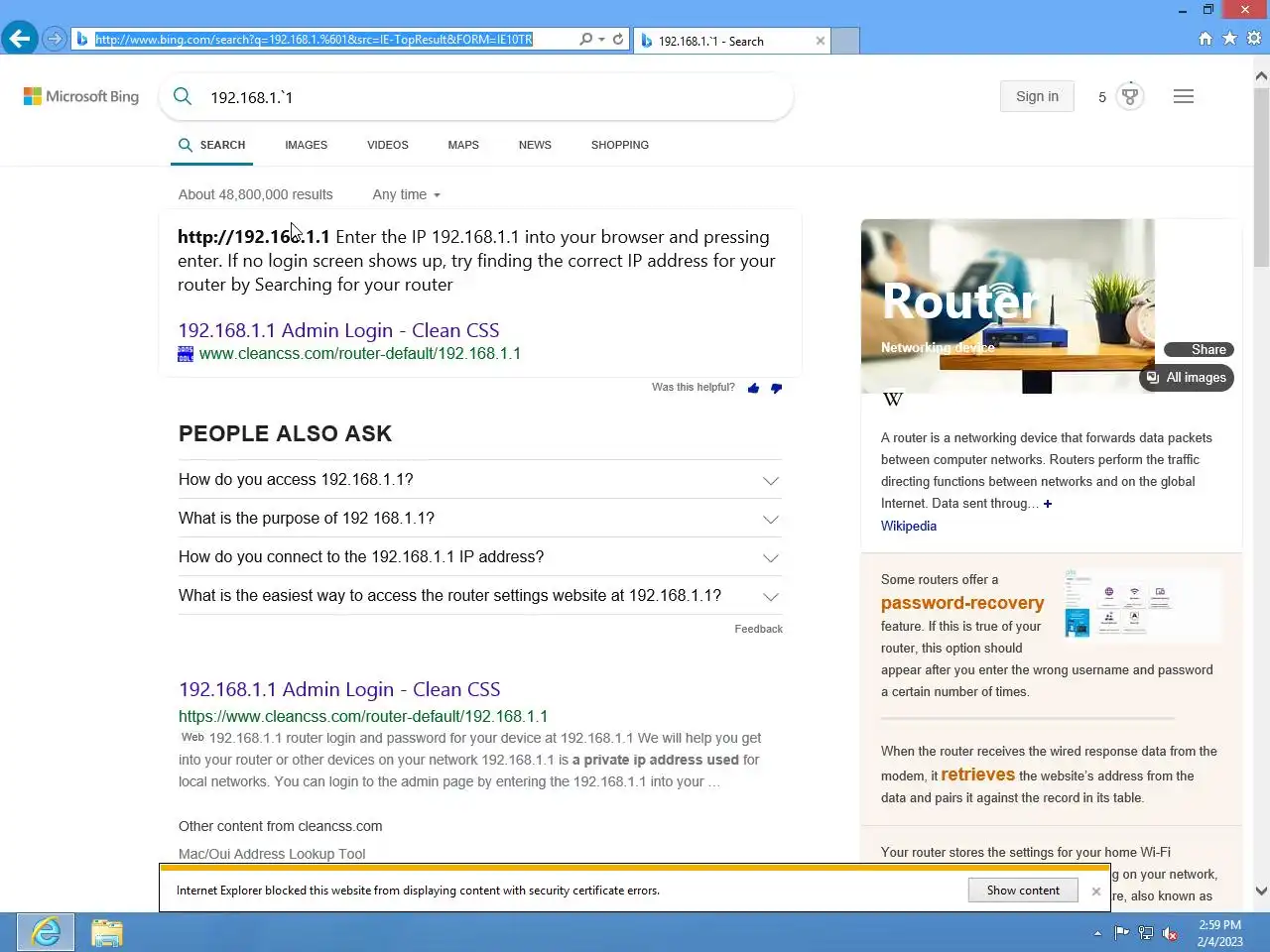Switch to the IMAGES tab
This screenshot has height=952, width=1270.
point(306,145)
